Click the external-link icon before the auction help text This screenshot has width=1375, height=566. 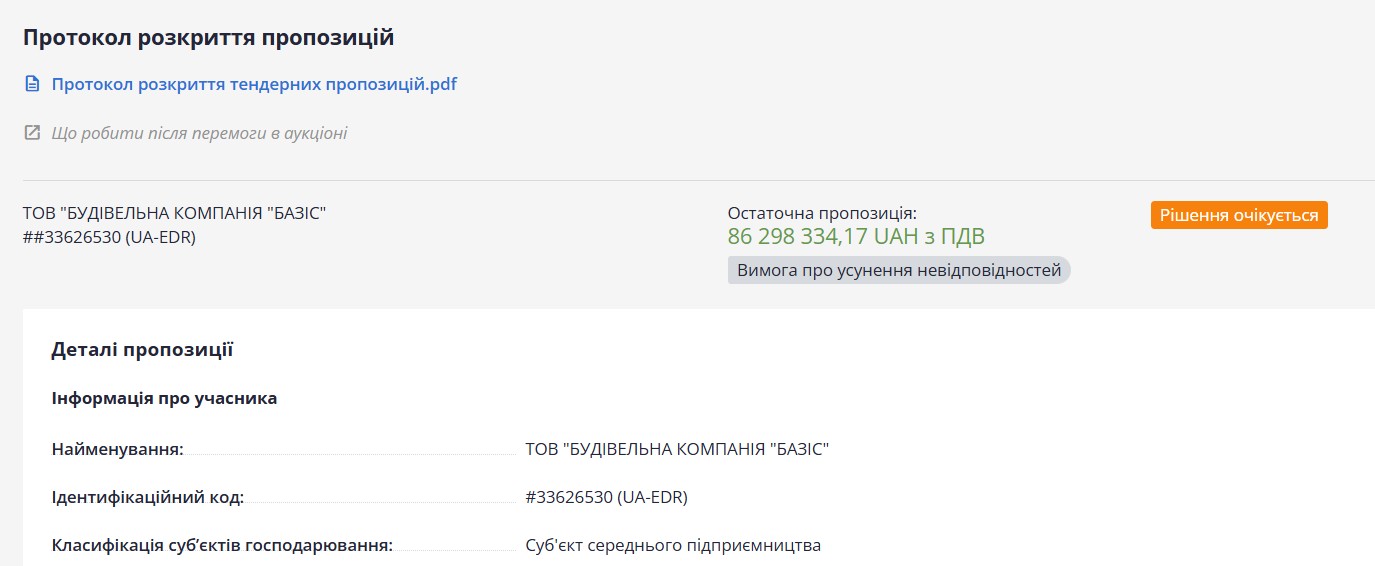click(x=32, y=133)
